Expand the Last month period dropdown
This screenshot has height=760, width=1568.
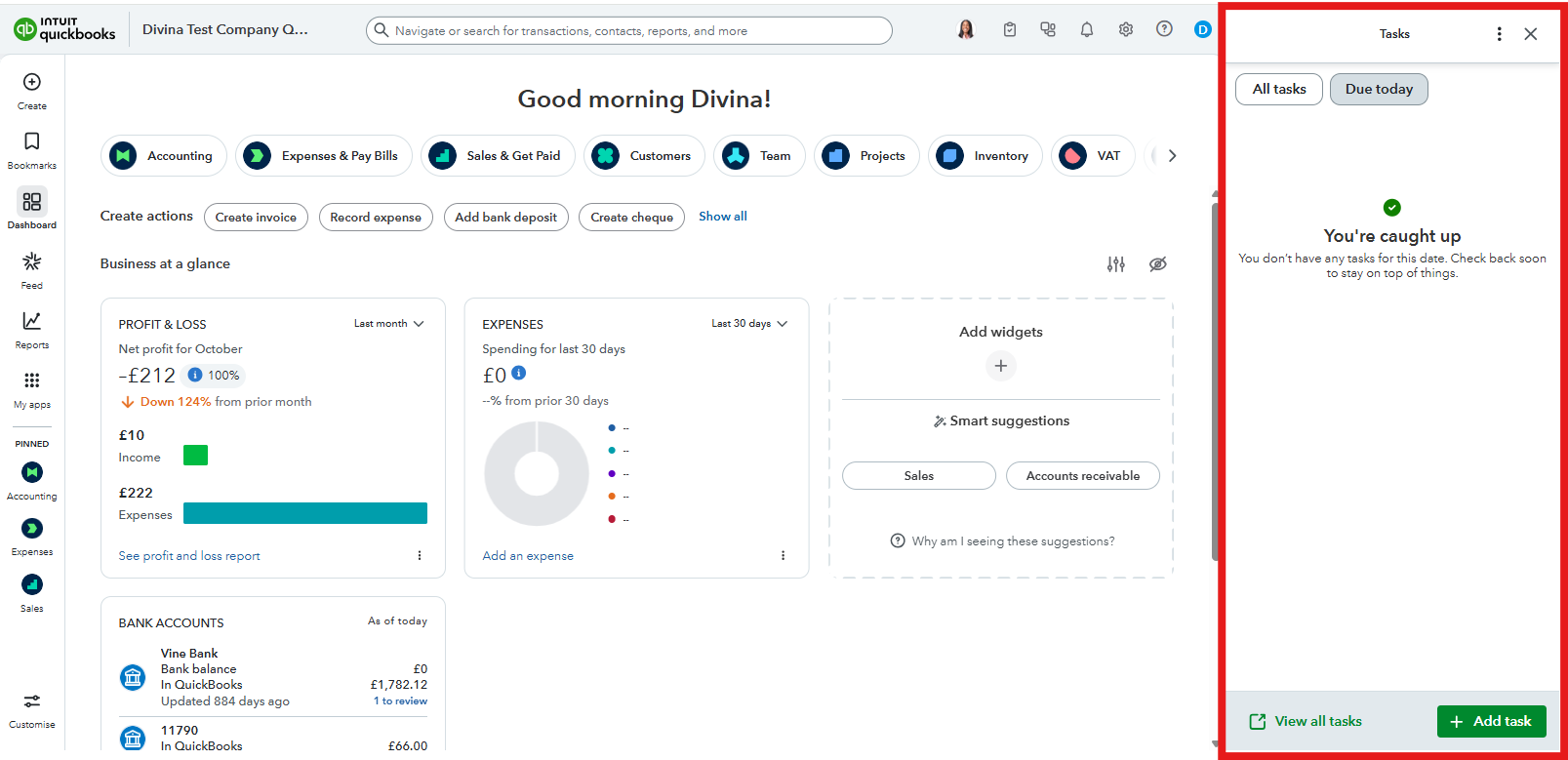[388, 324]
